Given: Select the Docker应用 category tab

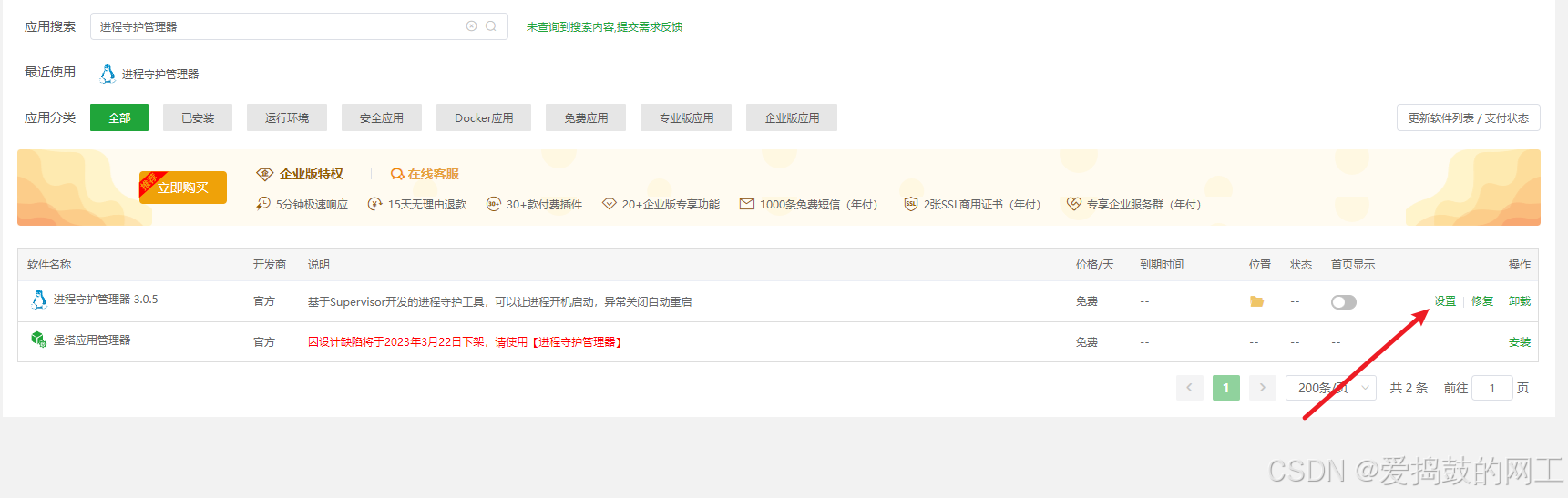Looking at the screenshot, I should pyautogui.click(x=484, y=117).
